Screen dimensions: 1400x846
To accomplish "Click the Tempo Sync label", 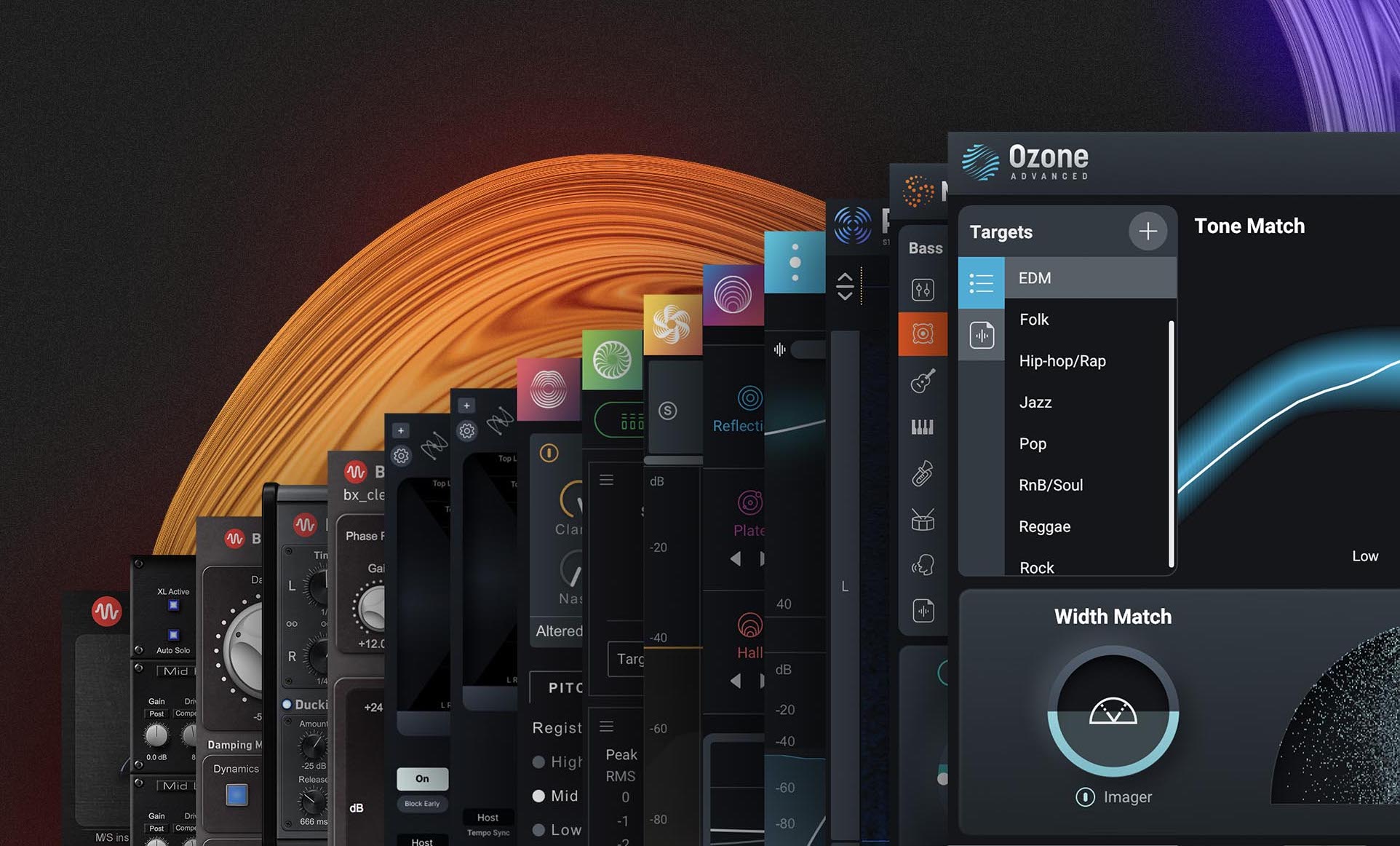I will [x=488, y=833].
